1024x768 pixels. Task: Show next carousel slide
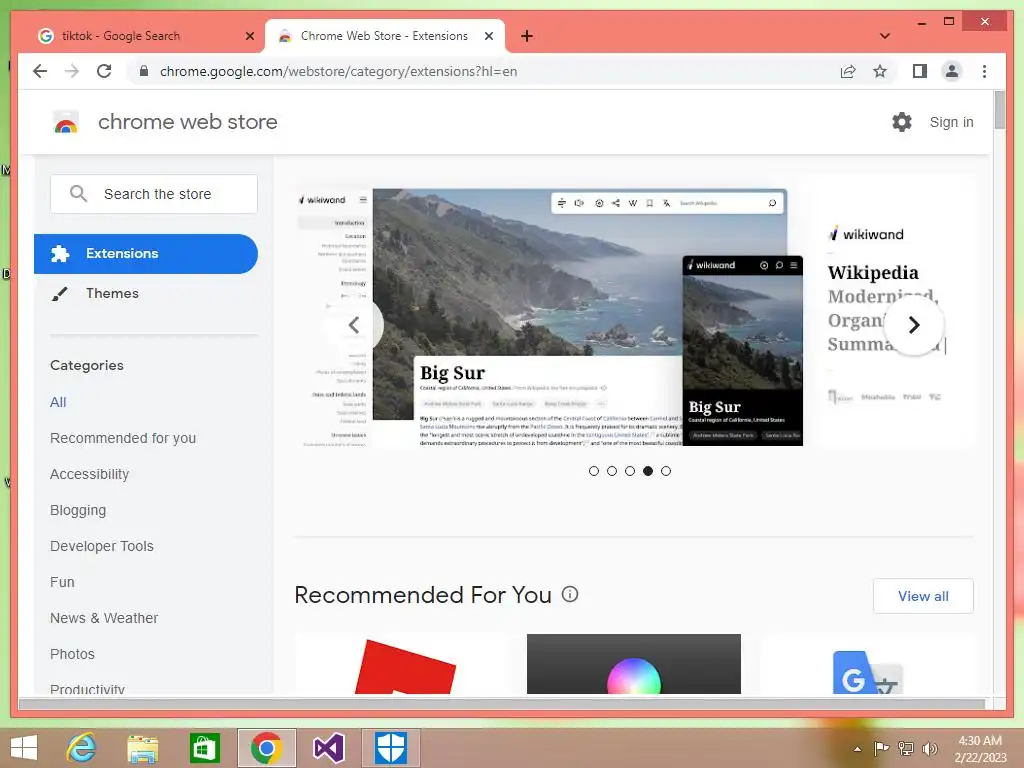[914, 325]
